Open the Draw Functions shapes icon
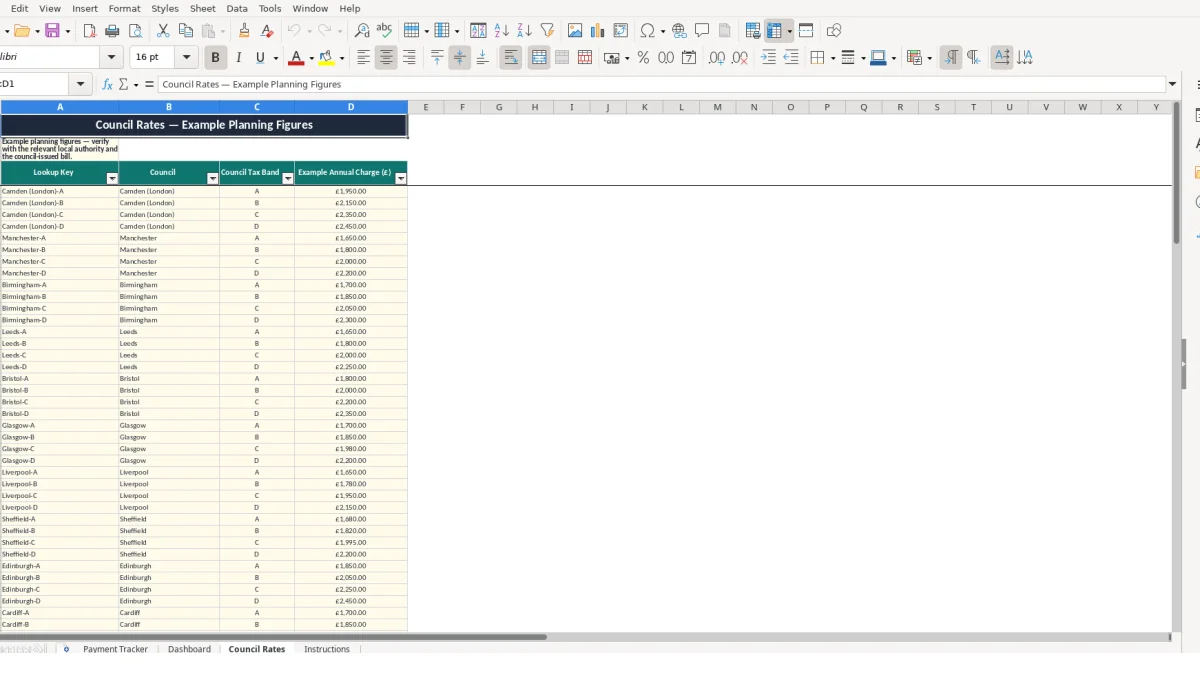Viewport: 1200px width, 675px height. [x=834, y=31]
